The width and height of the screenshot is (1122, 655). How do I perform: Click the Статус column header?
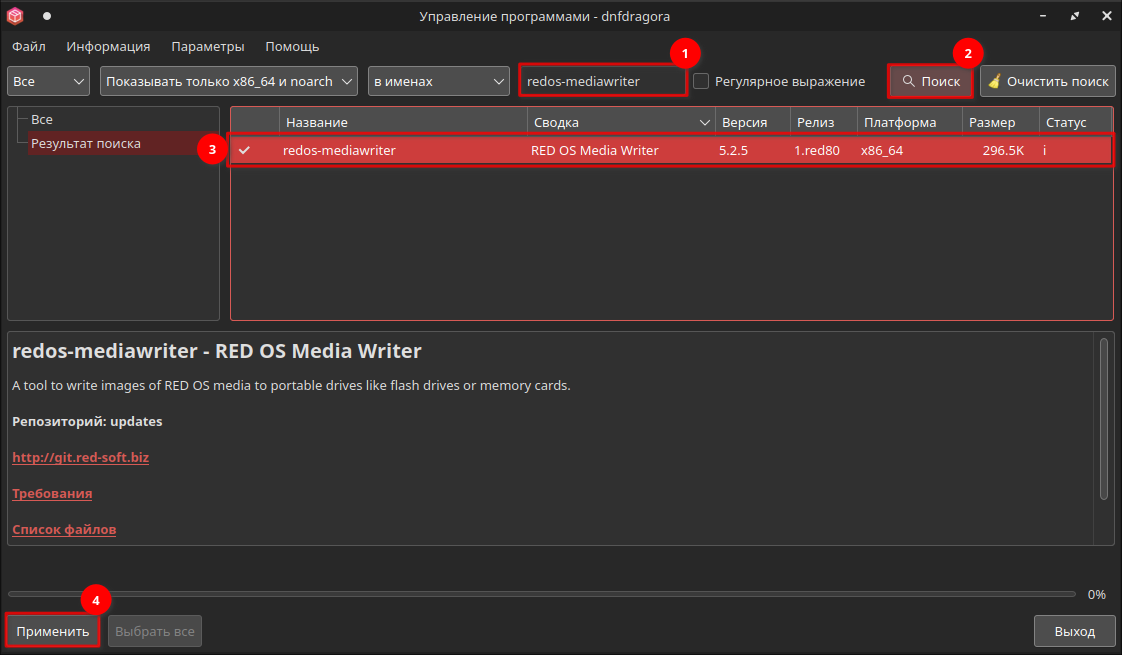(x=1075, y=122)
